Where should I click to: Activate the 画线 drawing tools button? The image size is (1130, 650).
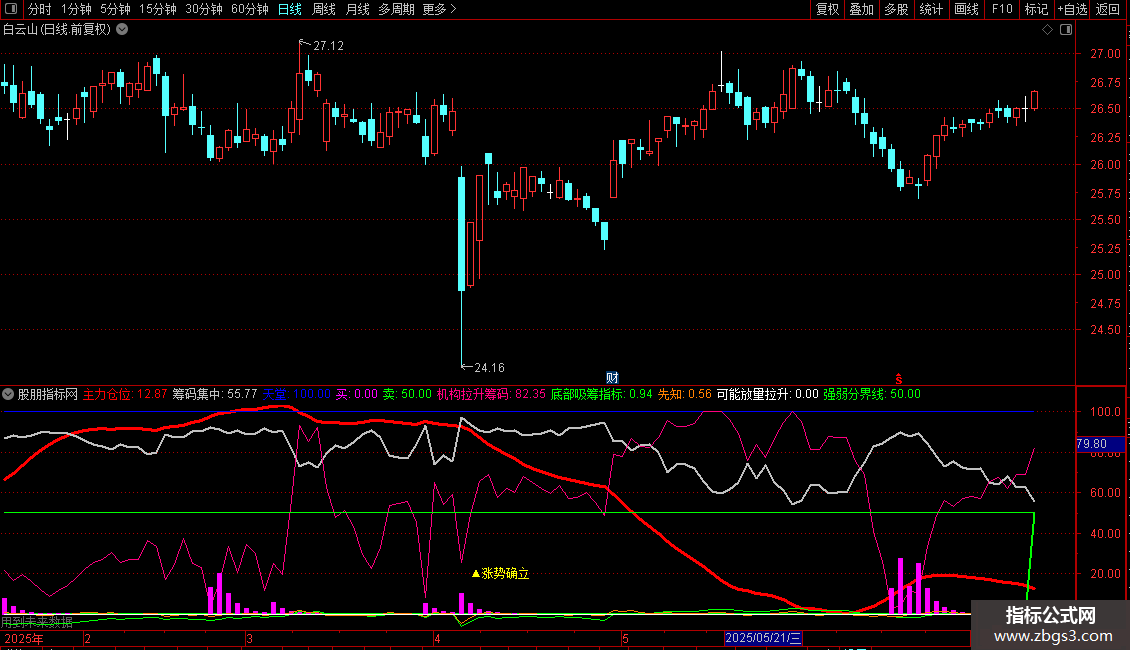click(966, 9)
